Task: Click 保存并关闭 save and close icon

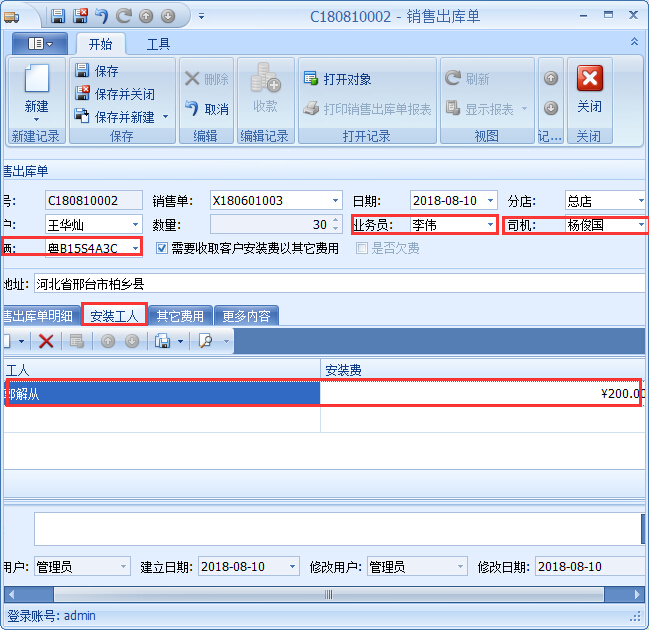Action: [x=83, y=94]
